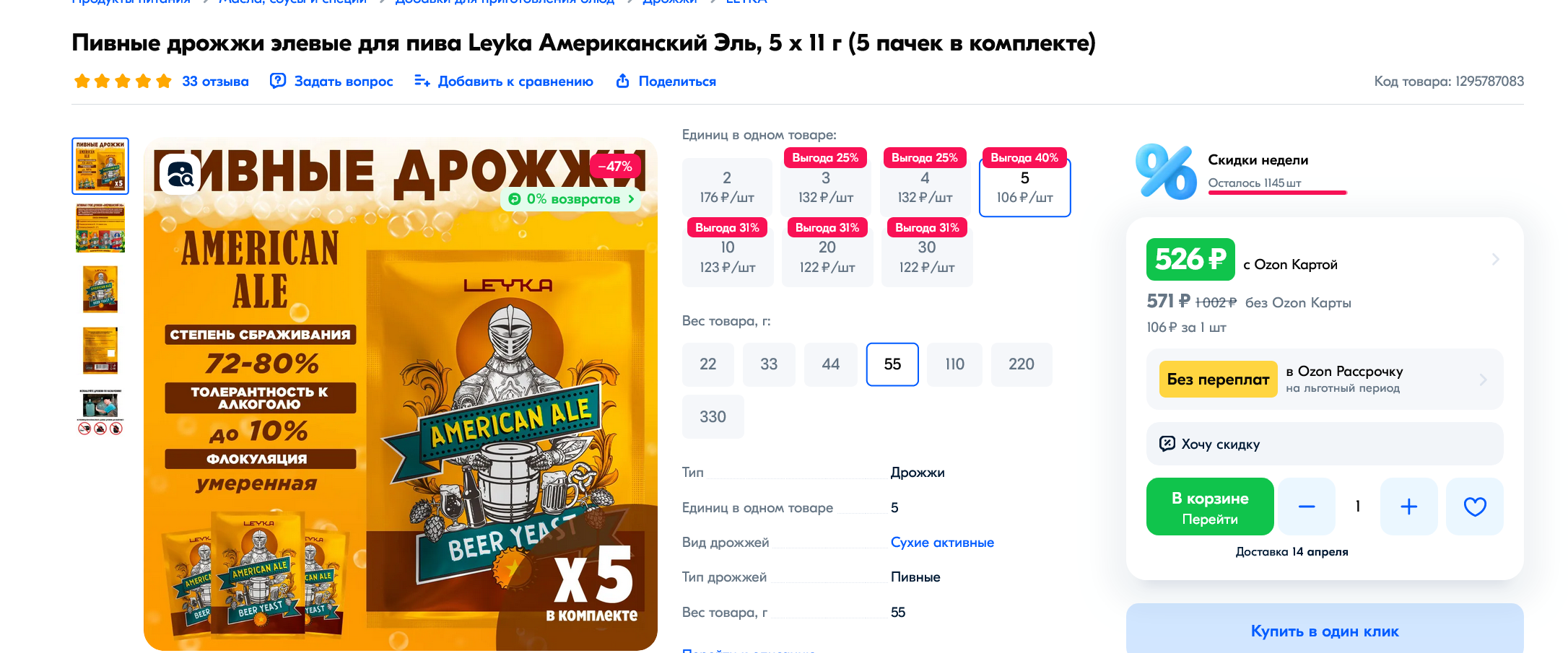Expand Ozon Card price details chevron

tap(1496, 259)
